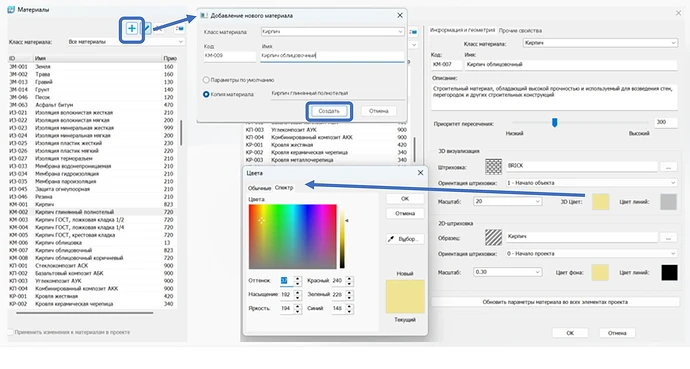
Task: Click Отмена below the material properties panel
Action: [617, 333]
